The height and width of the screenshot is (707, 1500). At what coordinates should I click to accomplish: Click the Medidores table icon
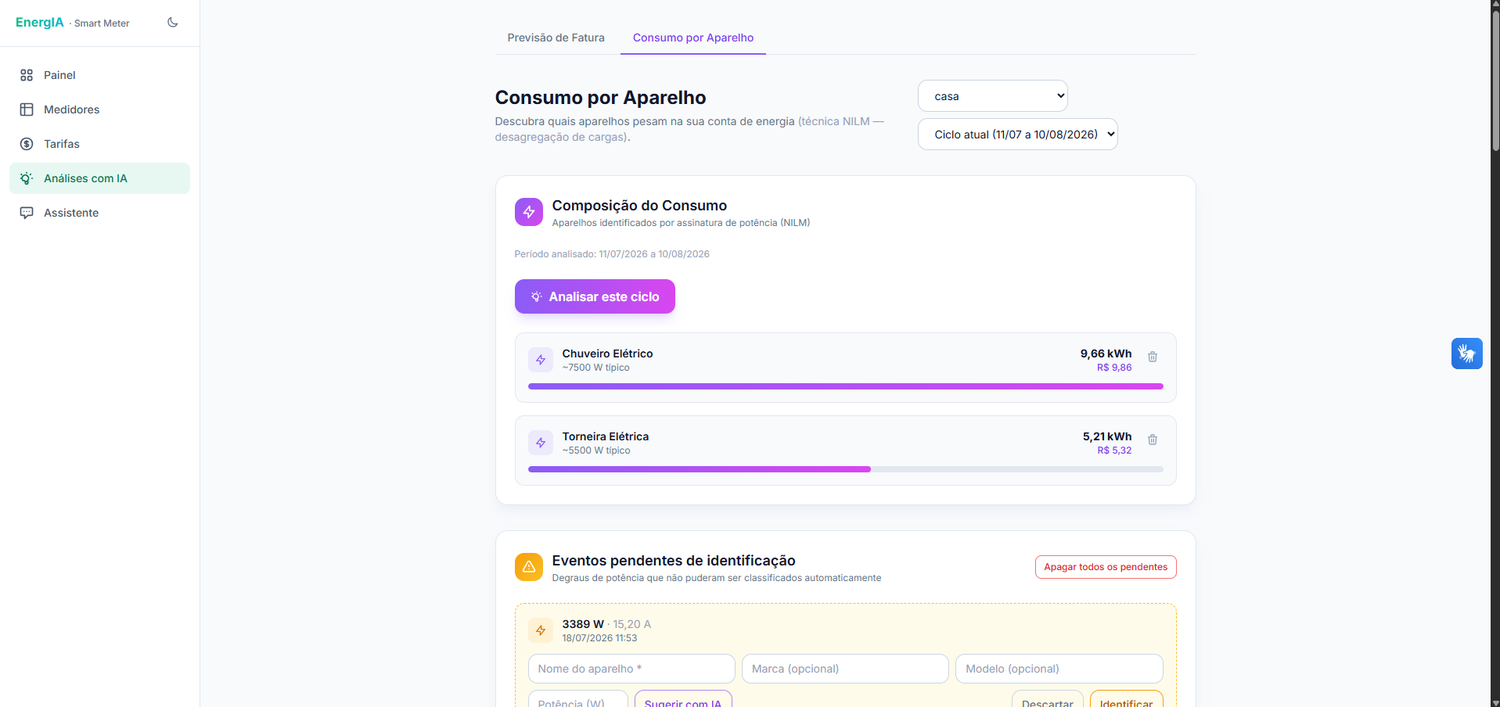click(27, 109)
